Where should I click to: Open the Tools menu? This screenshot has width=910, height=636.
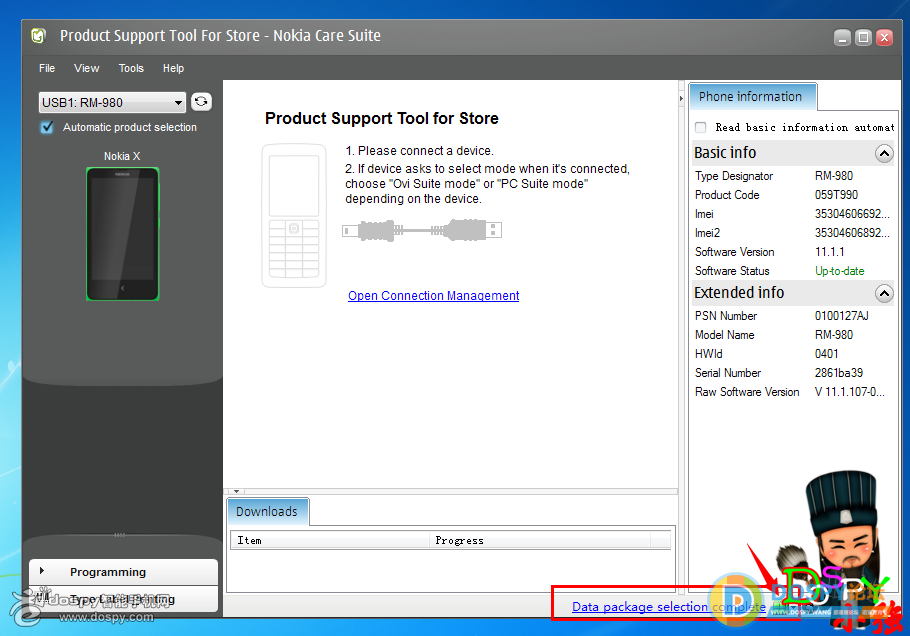131,68
